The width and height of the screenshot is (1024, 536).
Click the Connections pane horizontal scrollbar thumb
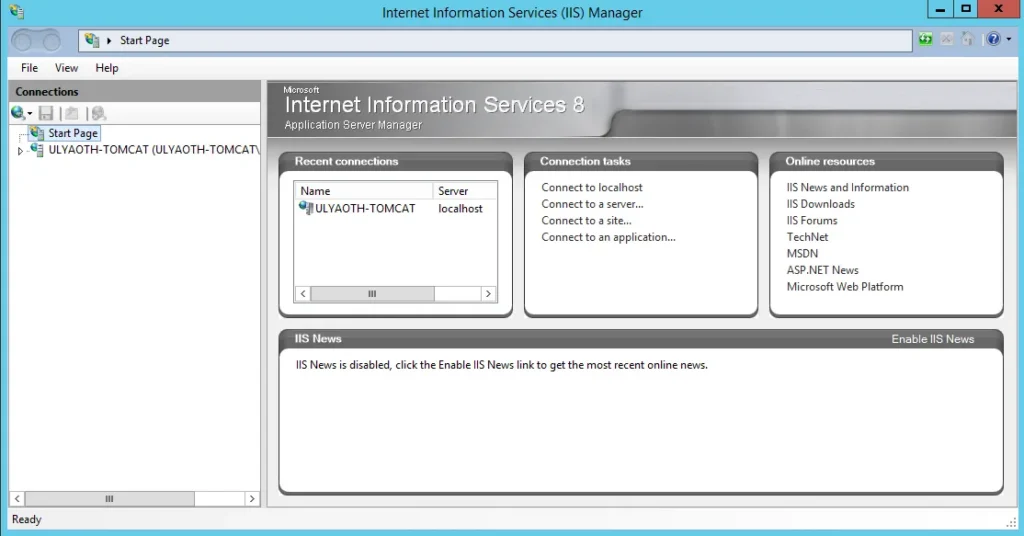[x=109, y=498]
